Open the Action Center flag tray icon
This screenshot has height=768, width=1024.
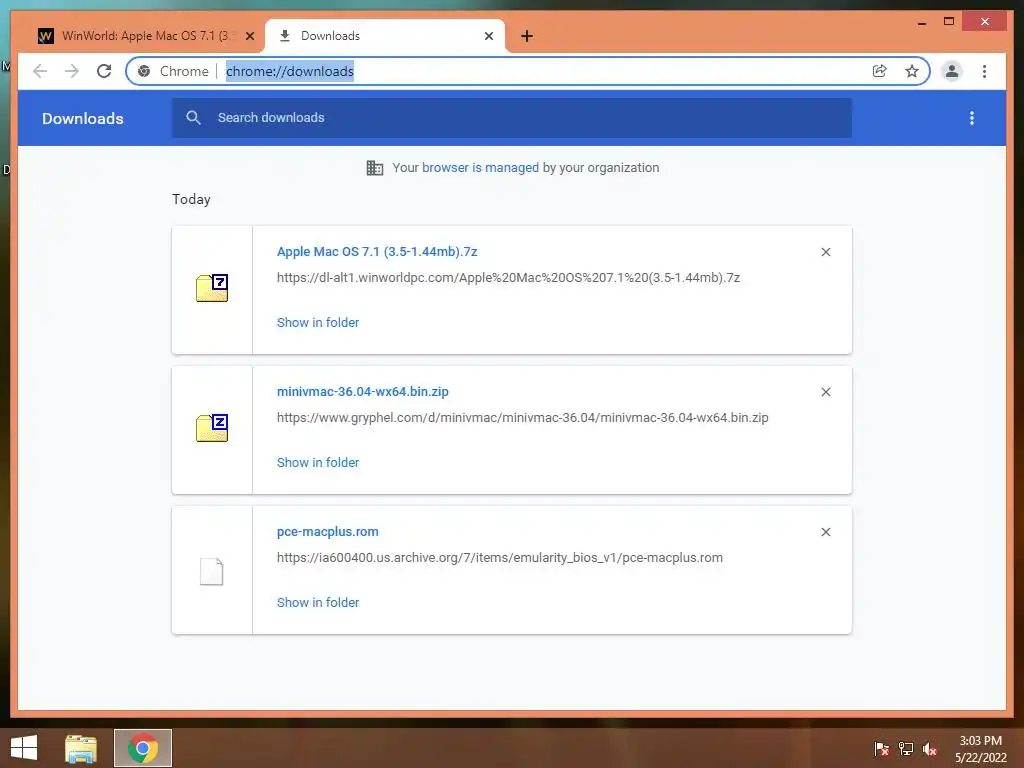[x=881, y=749]
